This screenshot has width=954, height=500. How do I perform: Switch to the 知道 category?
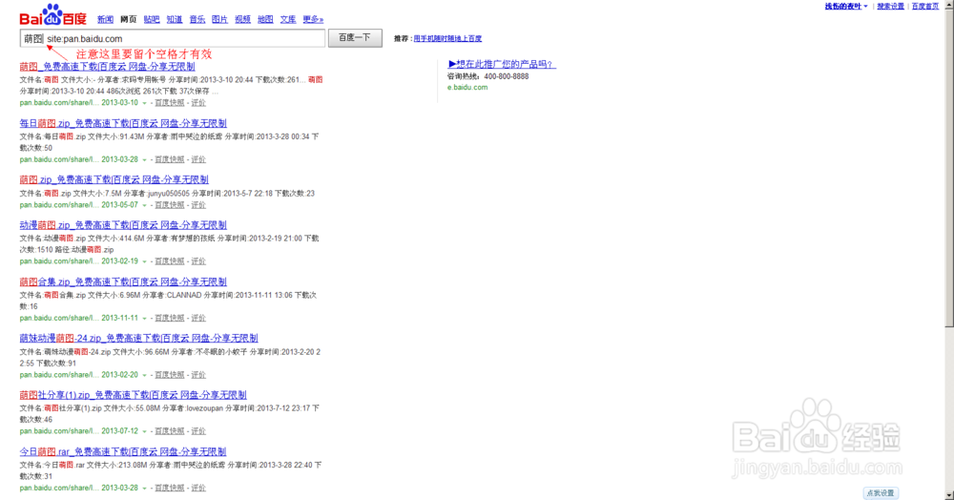tap(175, 19)
